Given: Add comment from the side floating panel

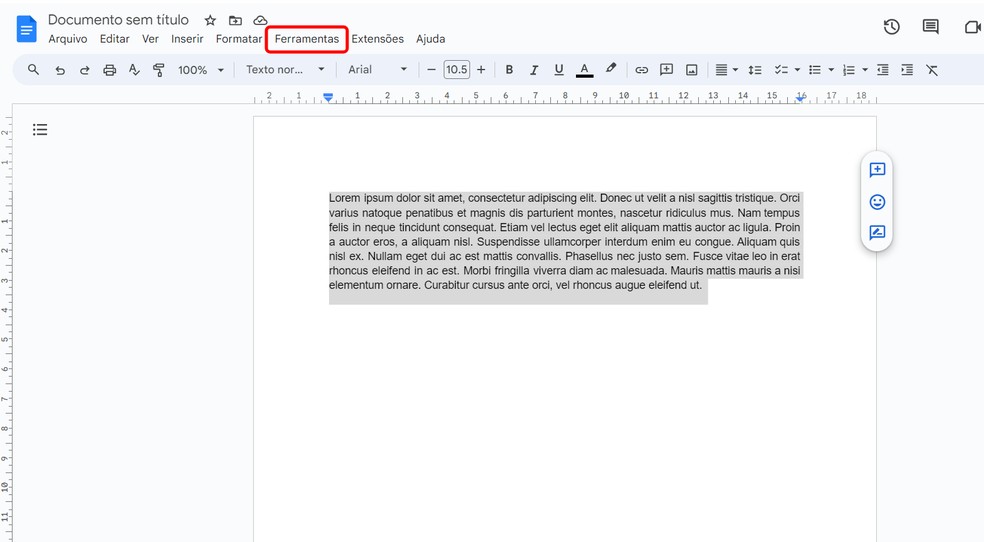Looking at the screenshot, I should click(x=877, y=170).
